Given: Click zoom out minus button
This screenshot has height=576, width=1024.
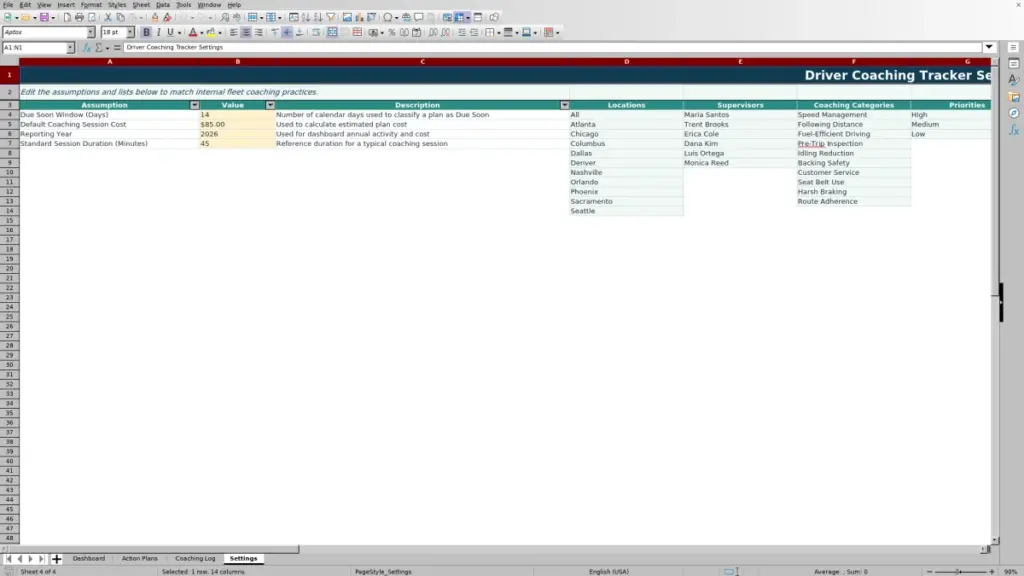Looking at the screenshot, I should pyautogui.click(x=929, y=571).
